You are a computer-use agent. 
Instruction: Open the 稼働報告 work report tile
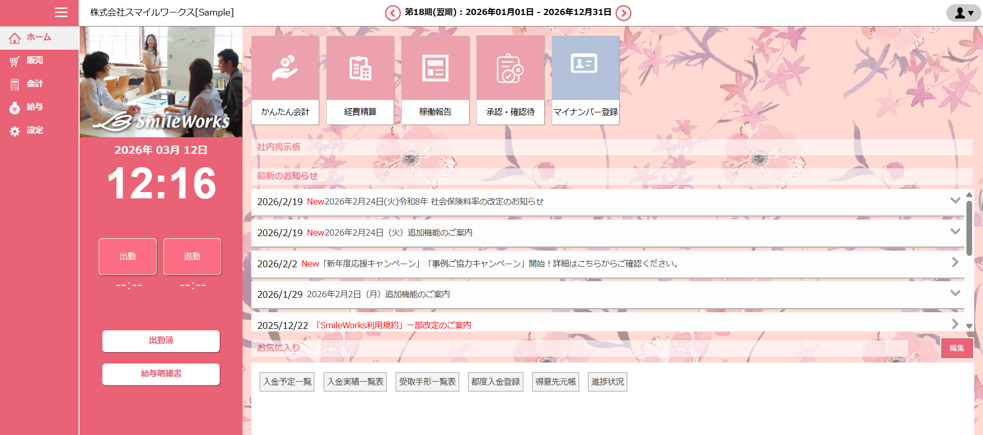click(x=435, y=80)
